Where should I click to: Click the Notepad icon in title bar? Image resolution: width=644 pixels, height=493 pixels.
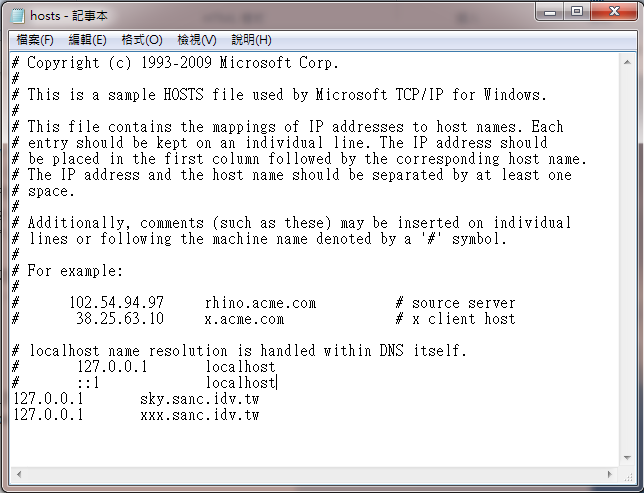click(x=18, y=16)
